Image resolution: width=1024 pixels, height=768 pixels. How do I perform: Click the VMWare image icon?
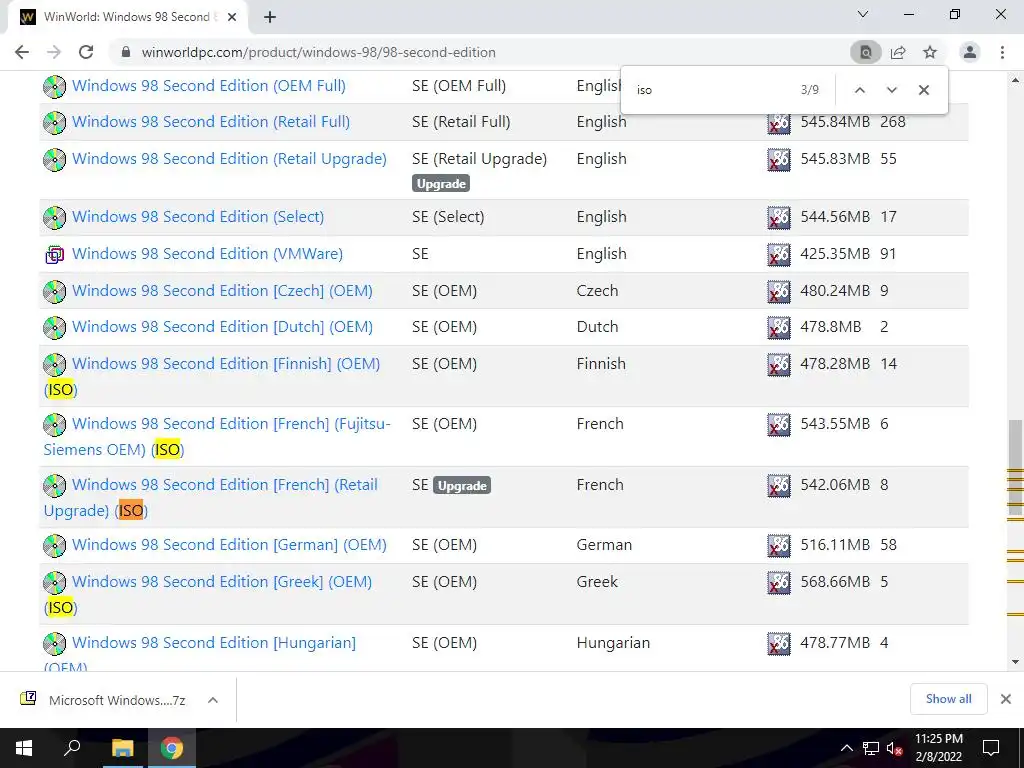point(55,254)
